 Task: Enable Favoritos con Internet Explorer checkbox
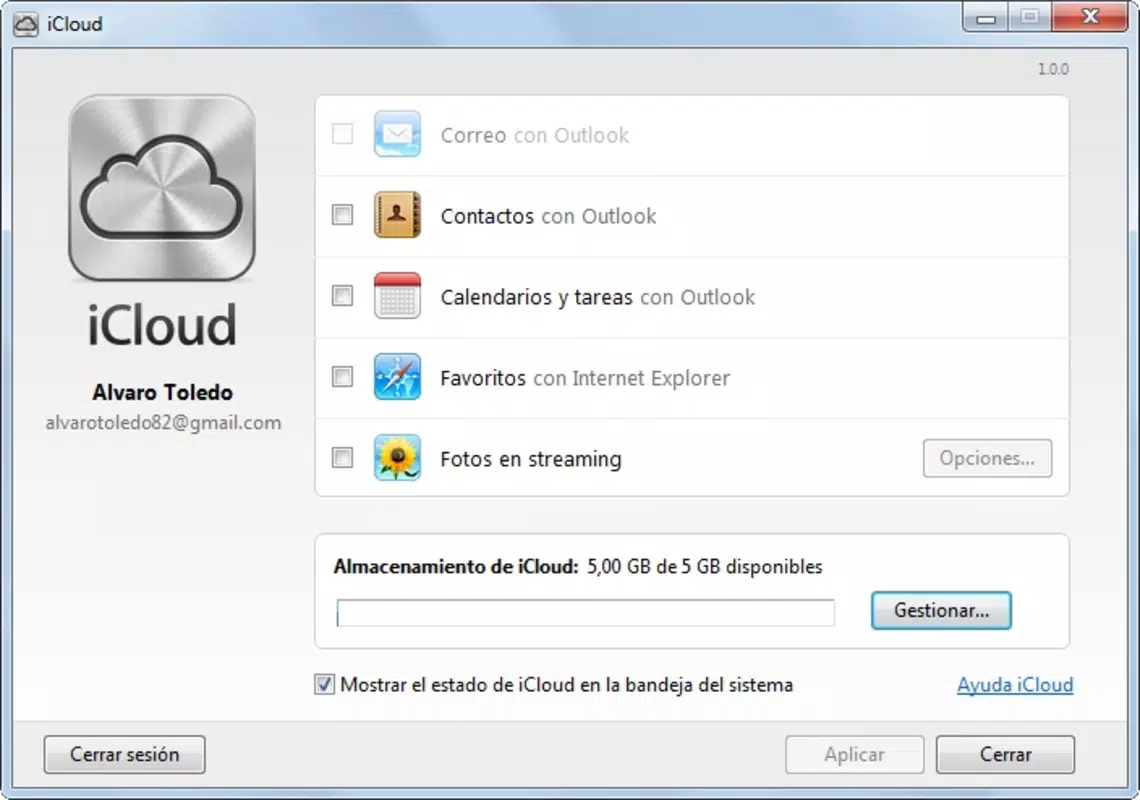(x=342, y=377)
